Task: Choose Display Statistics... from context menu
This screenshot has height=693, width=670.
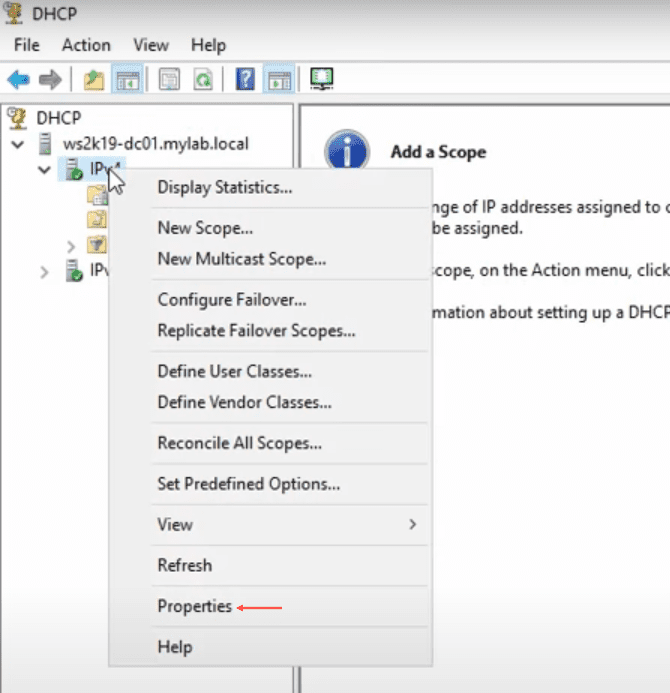Action: click(225, 187)
